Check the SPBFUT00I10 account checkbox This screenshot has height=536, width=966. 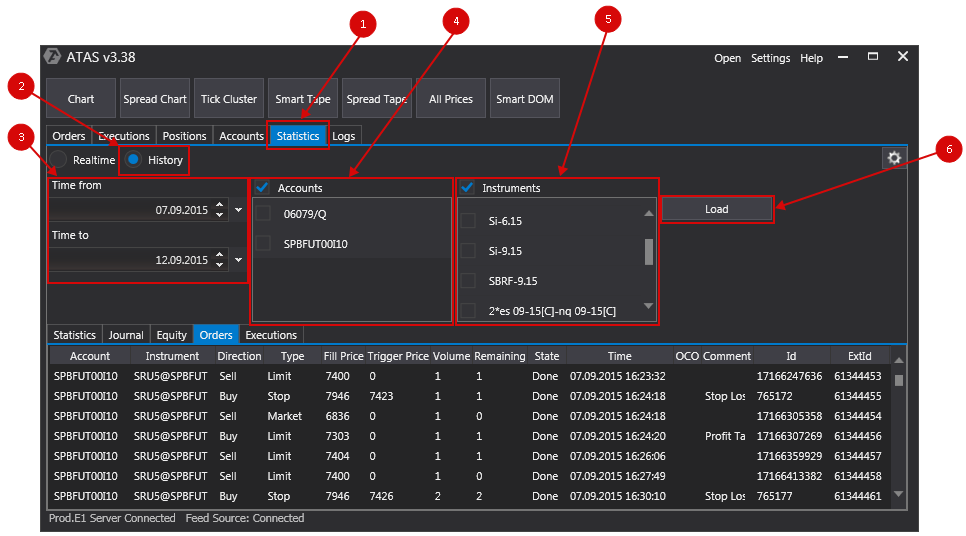[263, 243]
